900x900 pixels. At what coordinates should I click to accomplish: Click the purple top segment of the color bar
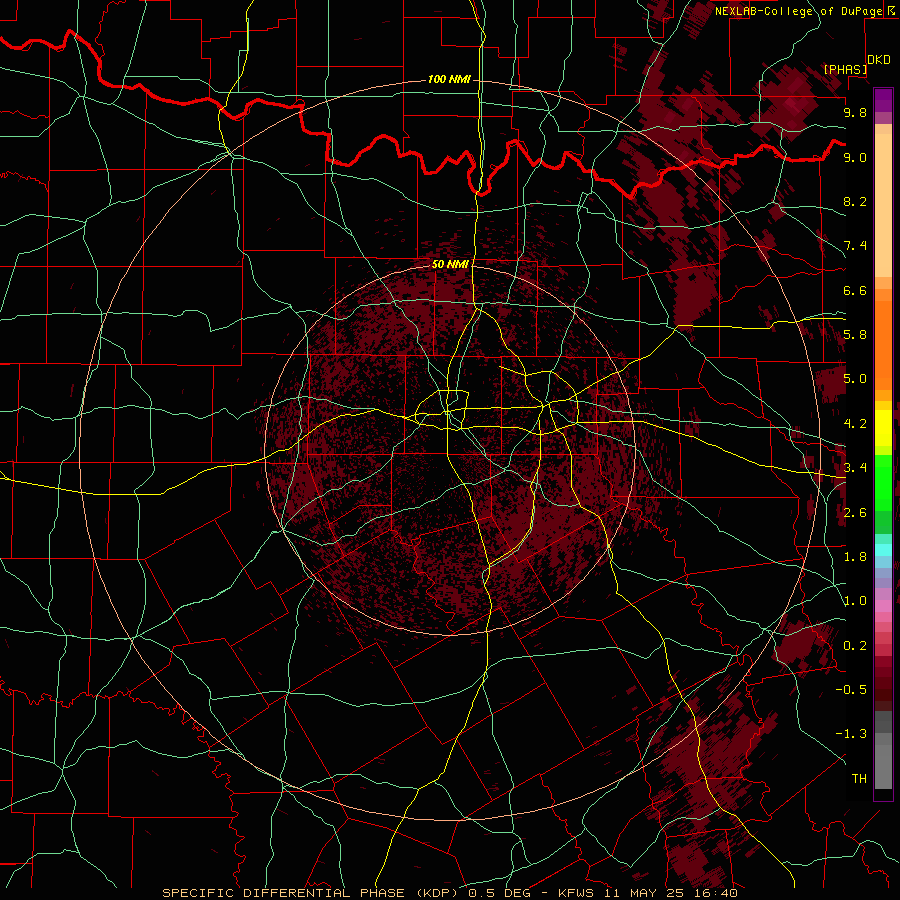tap(883, 100)
